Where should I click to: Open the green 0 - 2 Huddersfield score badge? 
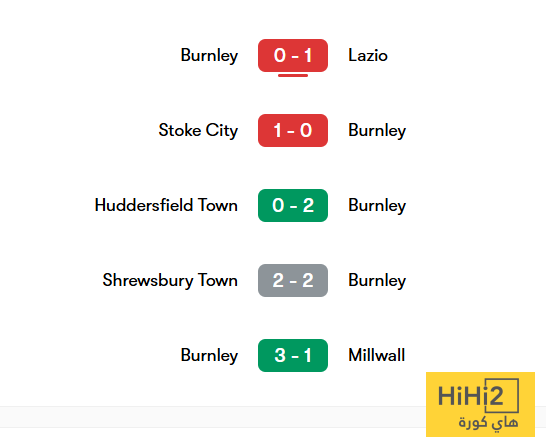(292, 205)
